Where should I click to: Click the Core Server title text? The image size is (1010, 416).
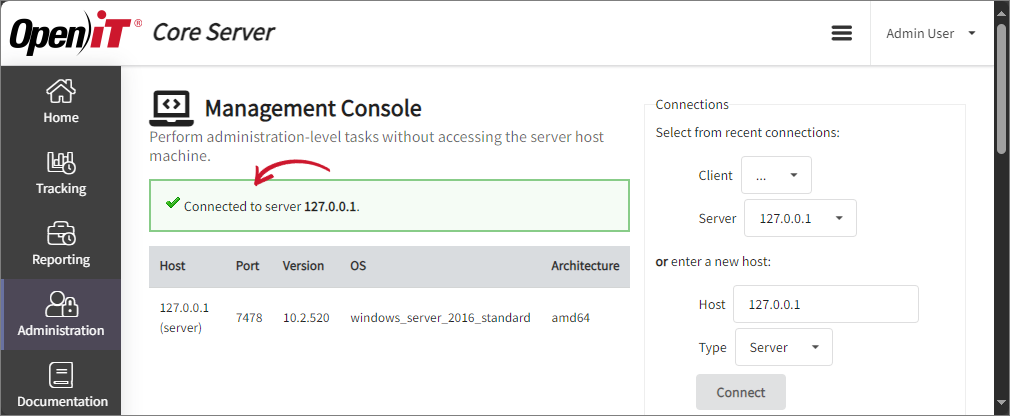[x=214, y=32]
